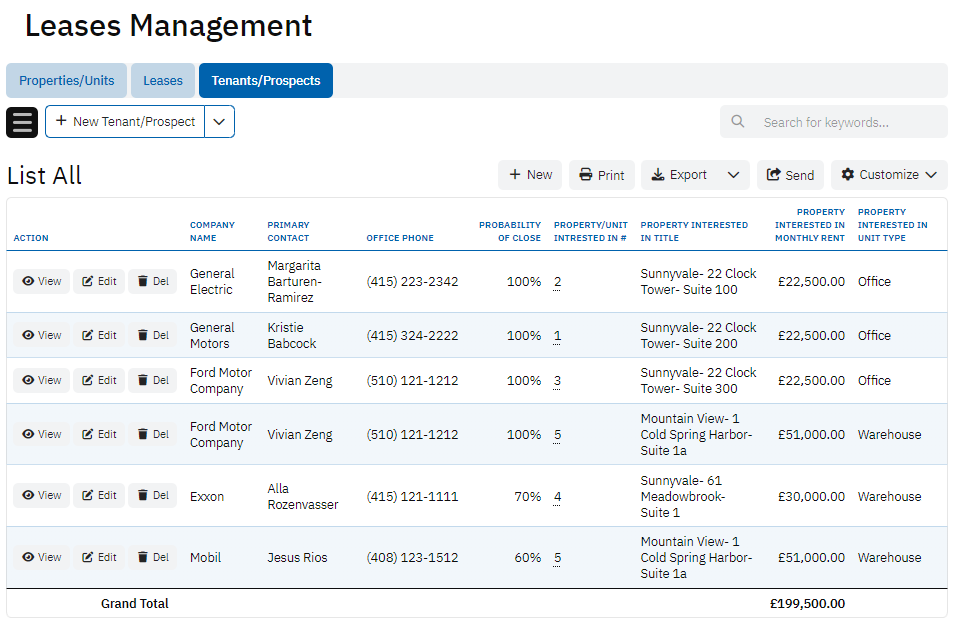
Task: Click the Send share icon button
Action: pyautogui.click(x=790, y=175)
